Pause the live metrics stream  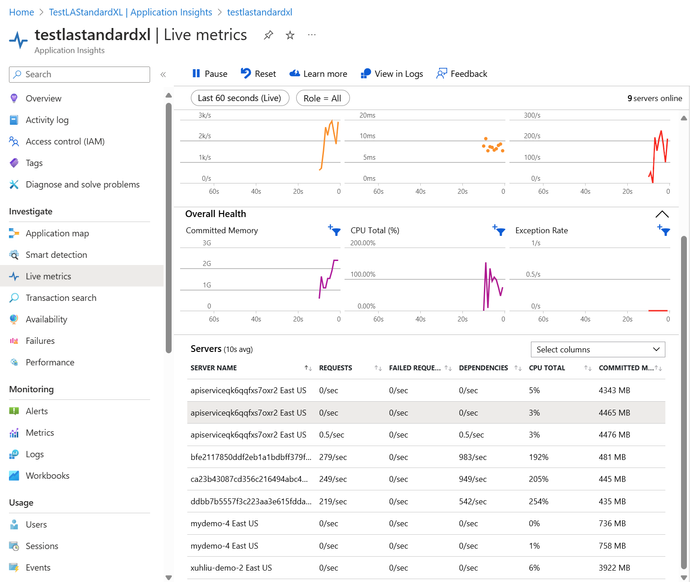(209, 74)
